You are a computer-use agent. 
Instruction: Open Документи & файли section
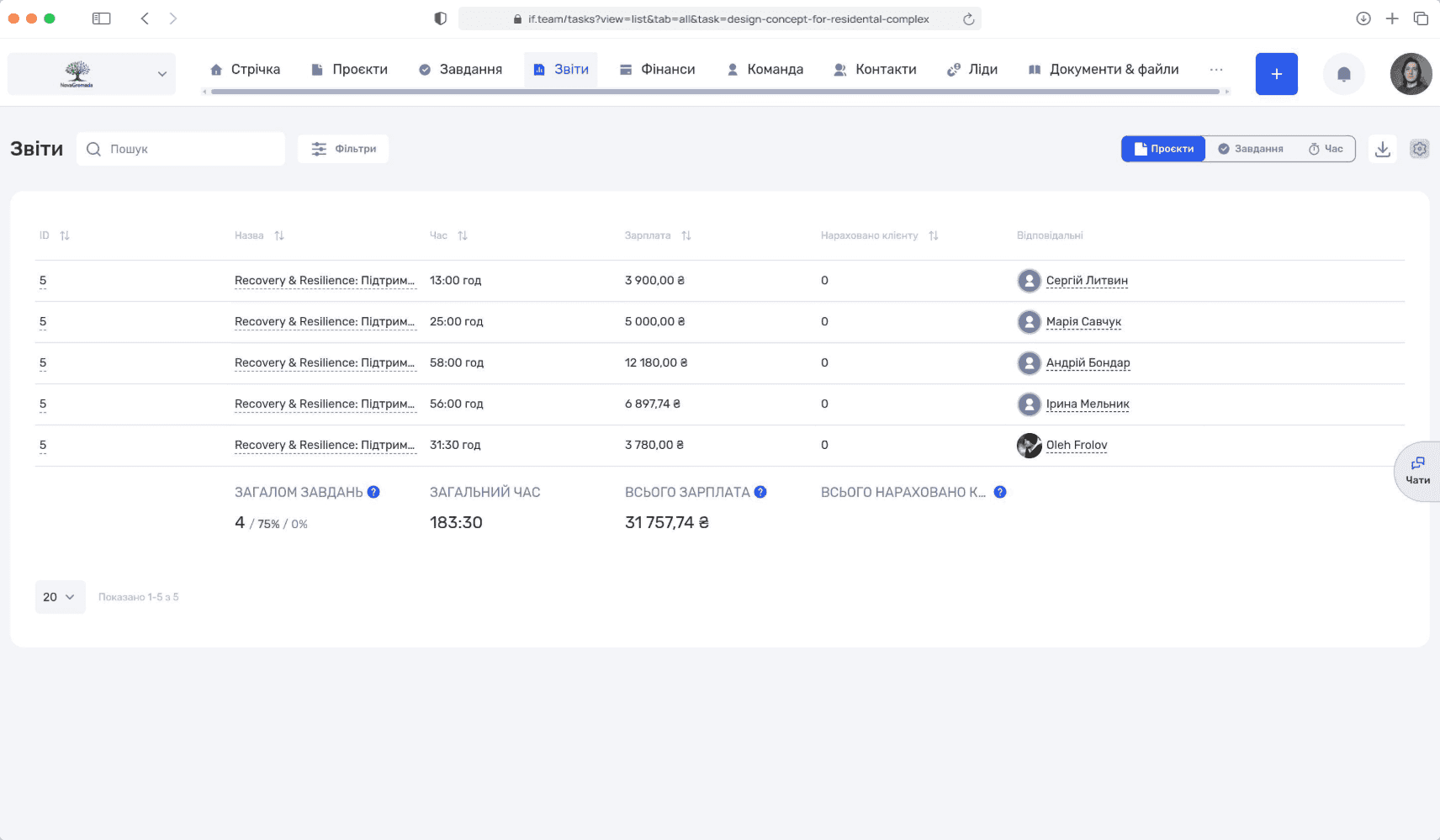(1104, 70)
